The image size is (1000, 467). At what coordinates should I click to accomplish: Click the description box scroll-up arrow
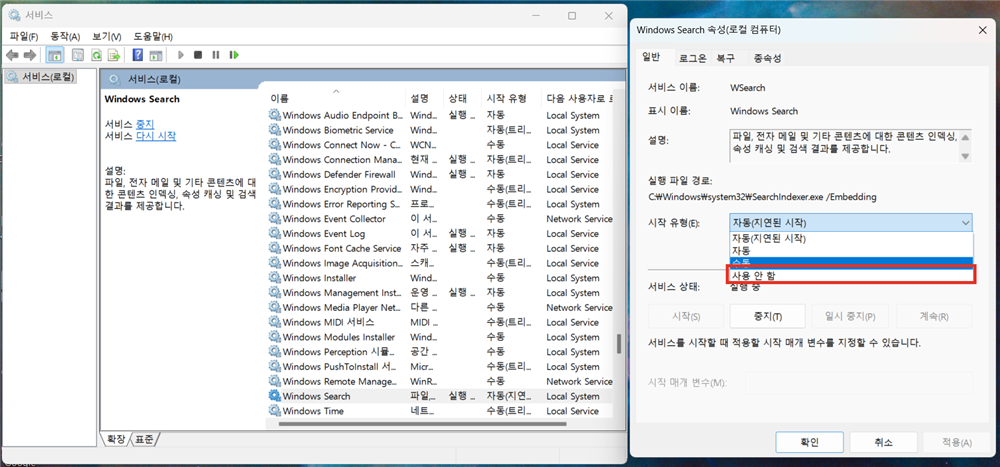coord(965,137)
